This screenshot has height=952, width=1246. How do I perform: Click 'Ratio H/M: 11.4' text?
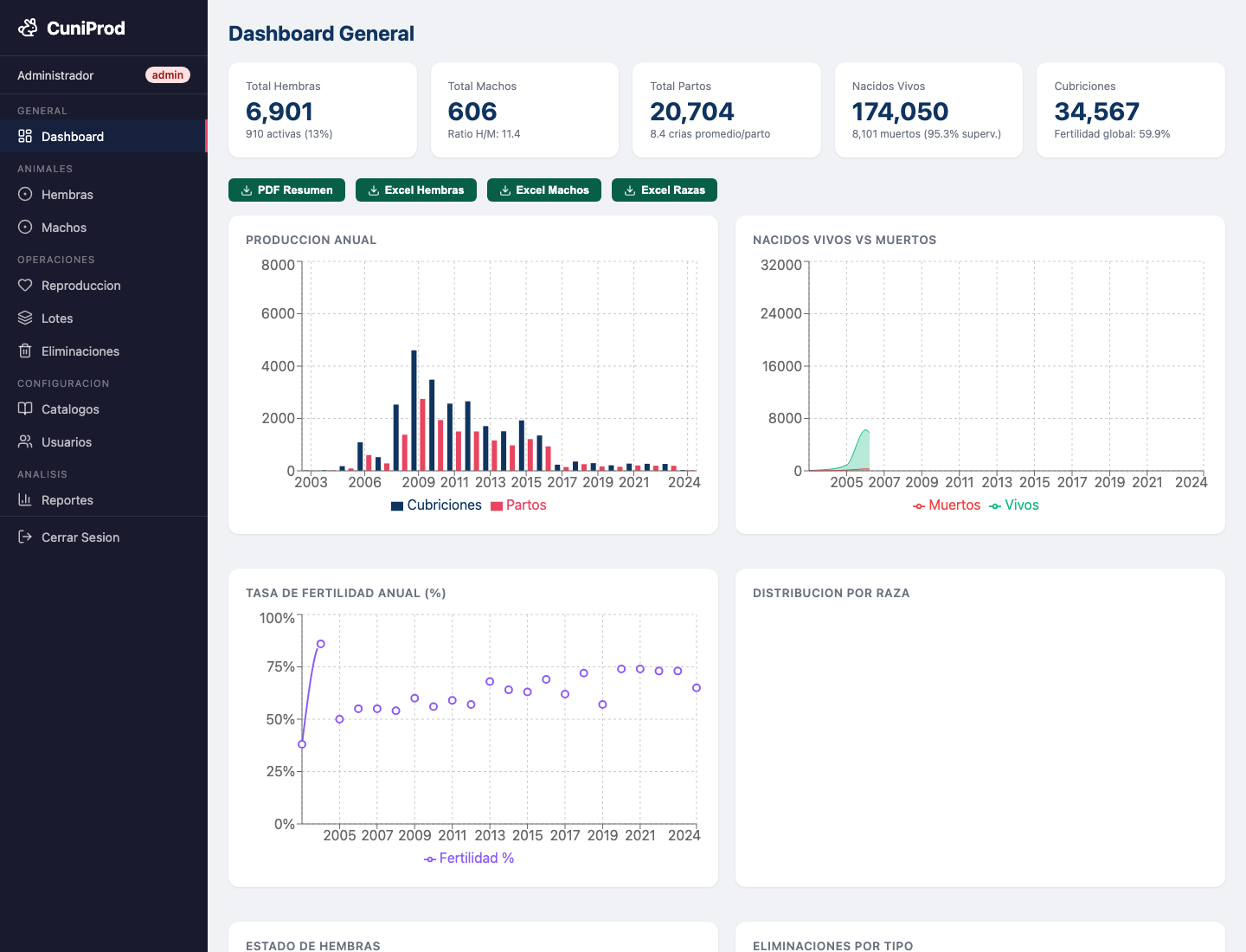click(x=484, y=134)
